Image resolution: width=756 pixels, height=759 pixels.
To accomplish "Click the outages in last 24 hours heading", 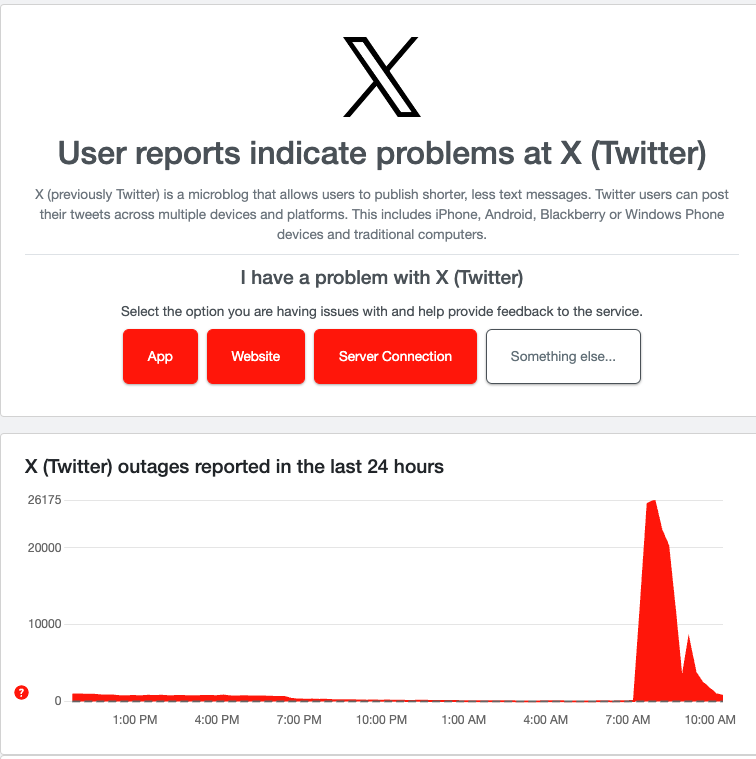I will pos(234,467).
